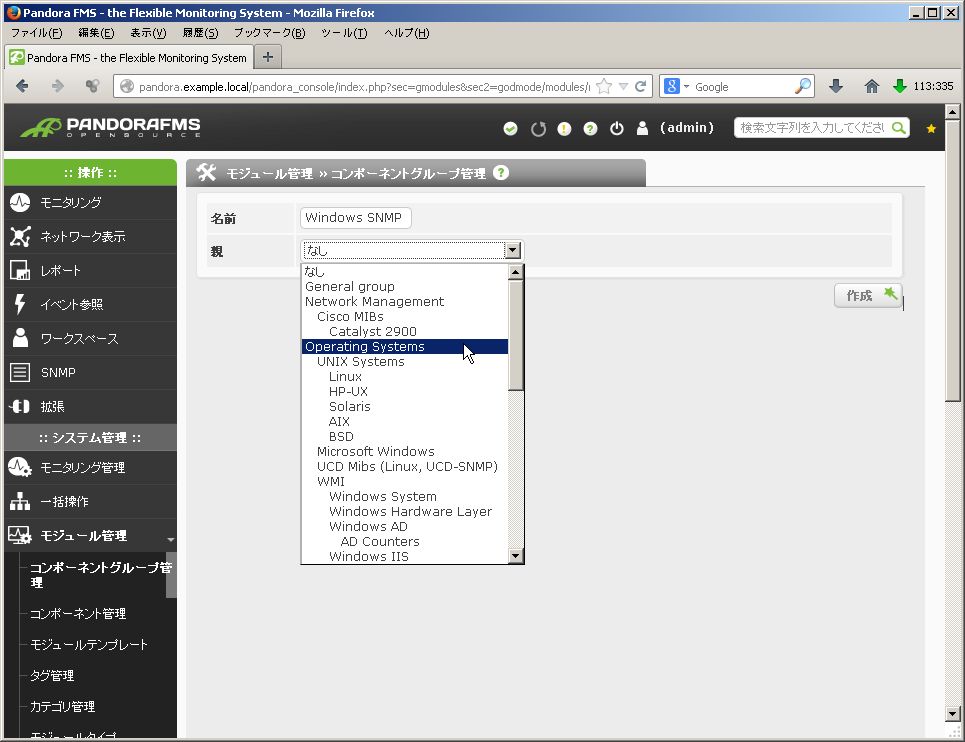
Task: Open モニタリング menu in sidebar
Action: tap(90, 202)
